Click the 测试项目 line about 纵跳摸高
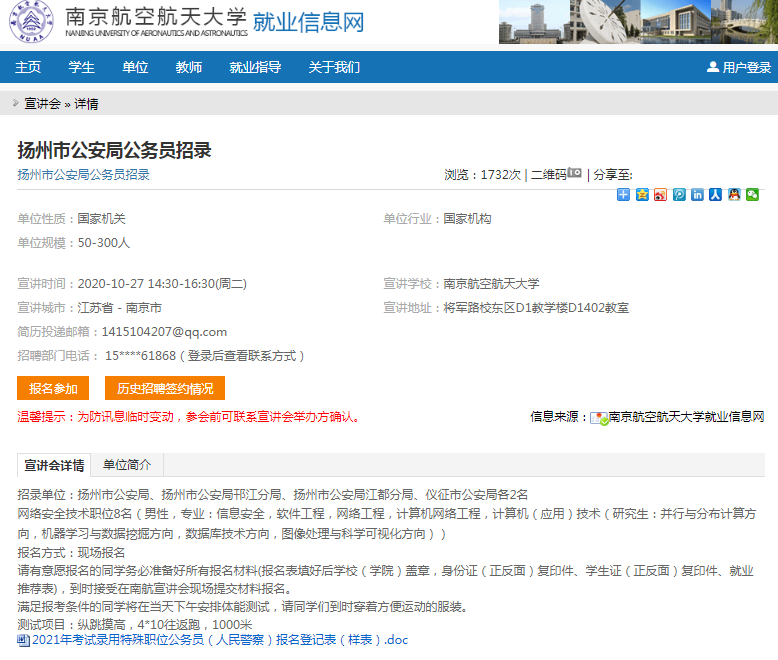The width and height of the screenshot is (778, 660). pos(135,624)
